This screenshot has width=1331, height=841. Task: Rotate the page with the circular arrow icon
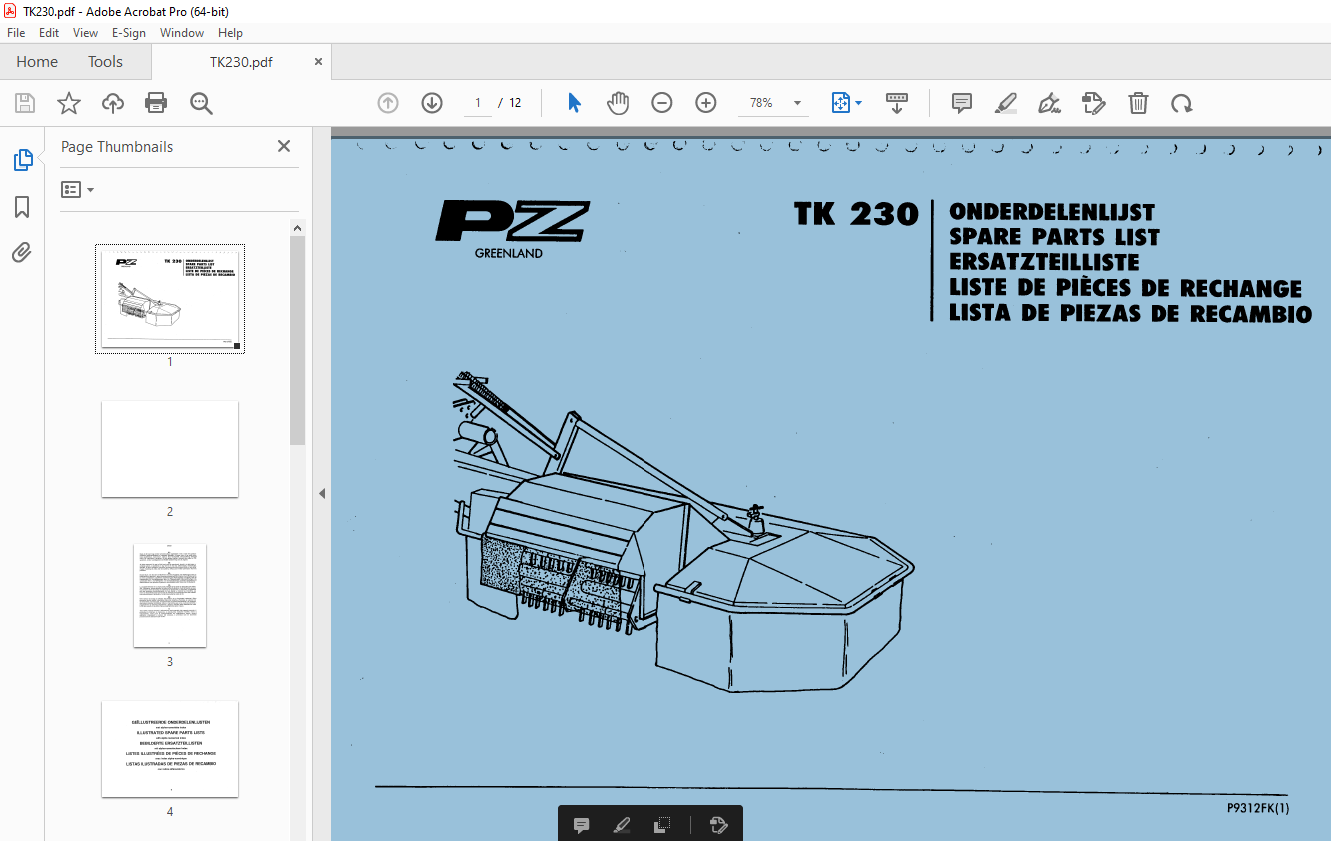pyautogui.click(x=1182, y=103)
